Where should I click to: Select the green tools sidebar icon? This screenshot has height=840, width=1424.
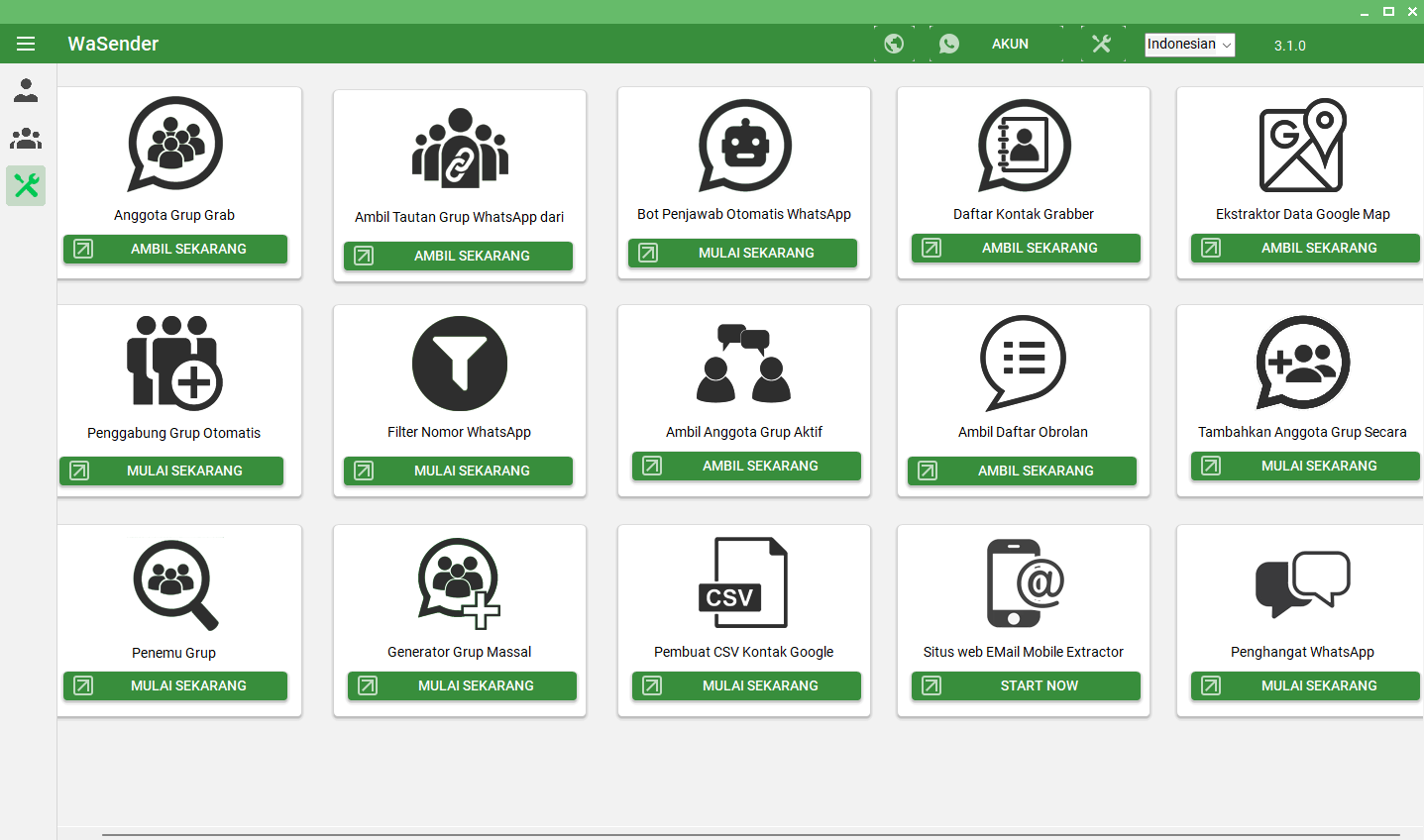point(26,185)
